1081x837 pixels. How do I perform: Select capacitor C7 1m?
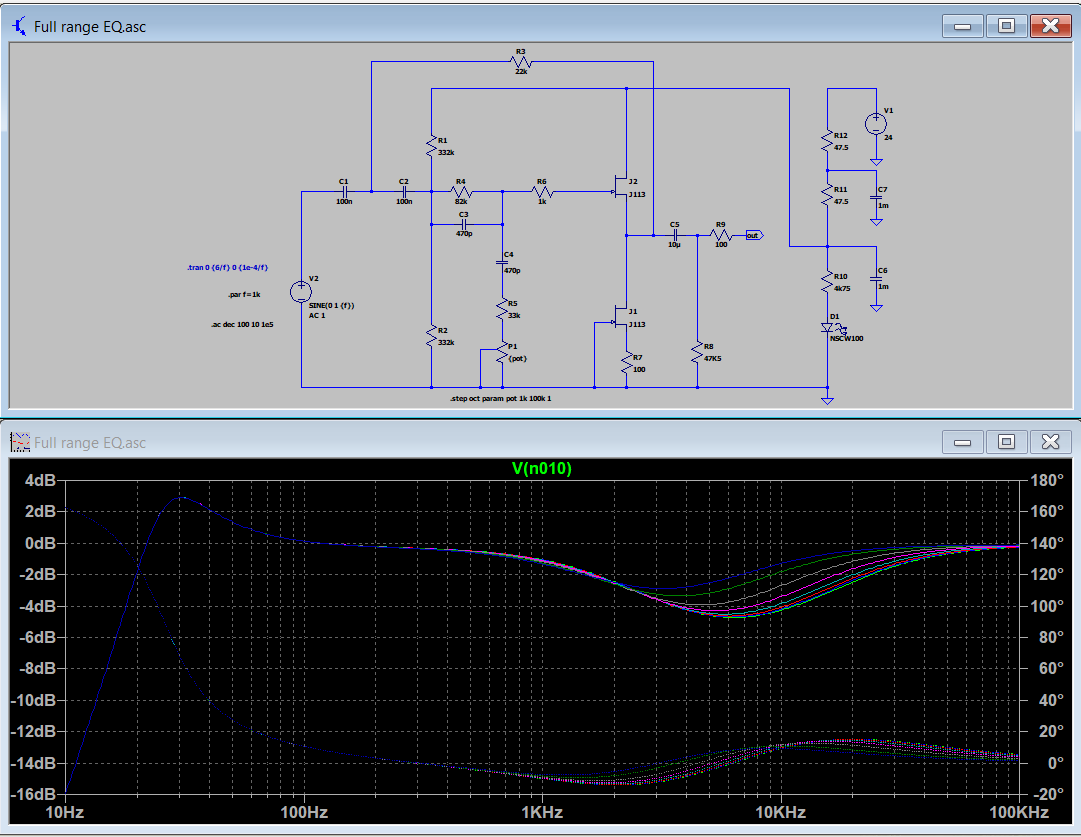(876, 197)
